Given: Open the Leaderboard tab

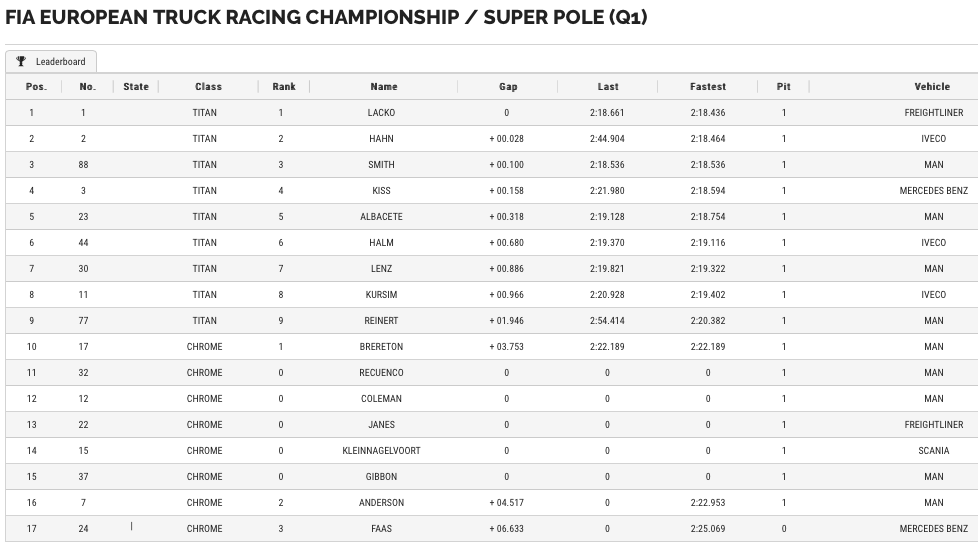Looking at the screenshot, I should (x=51, y=61).
